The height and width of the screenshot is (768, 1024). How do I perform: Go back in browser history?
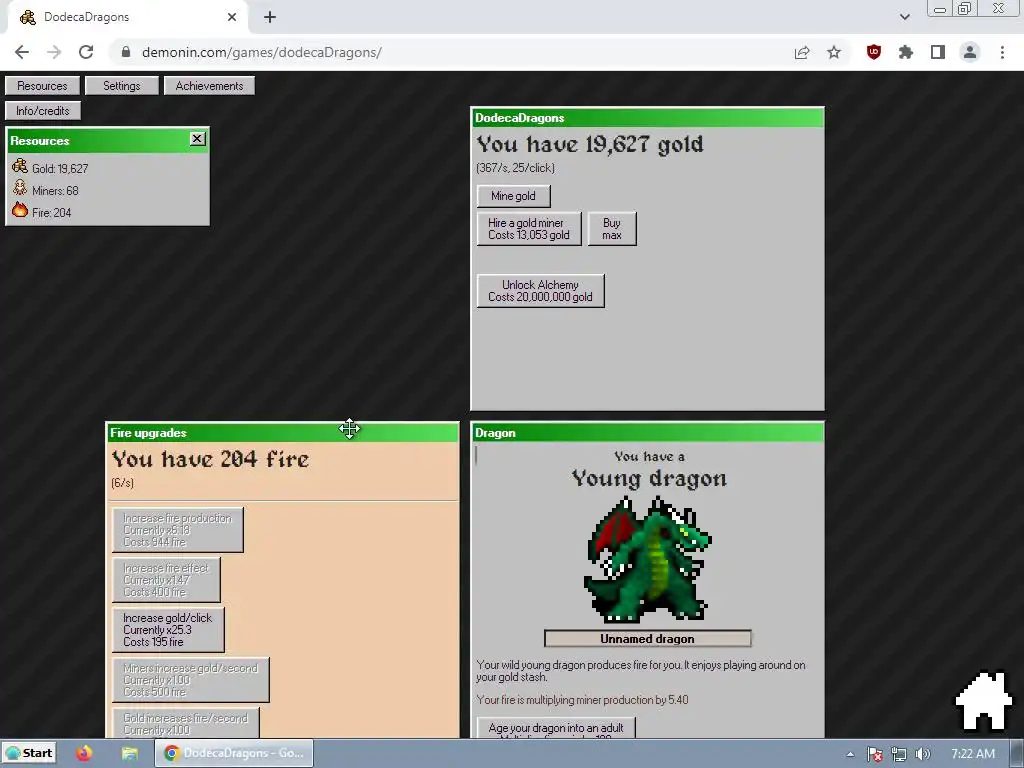tap(22, 52)
